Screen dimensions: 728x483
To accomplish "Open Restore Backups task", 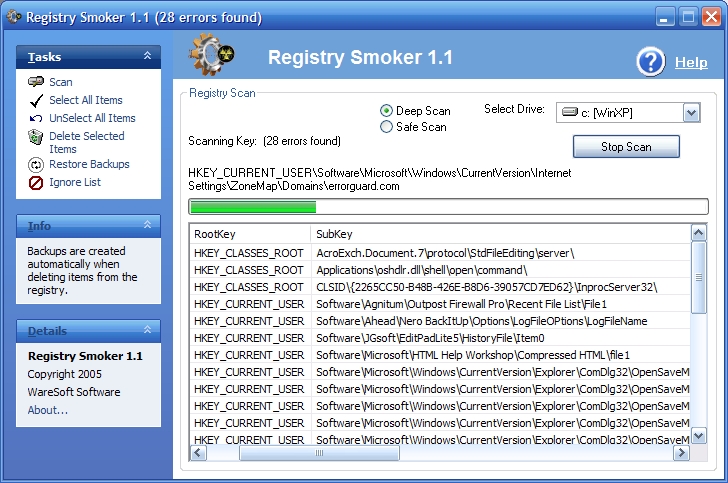I will point(89,164).
